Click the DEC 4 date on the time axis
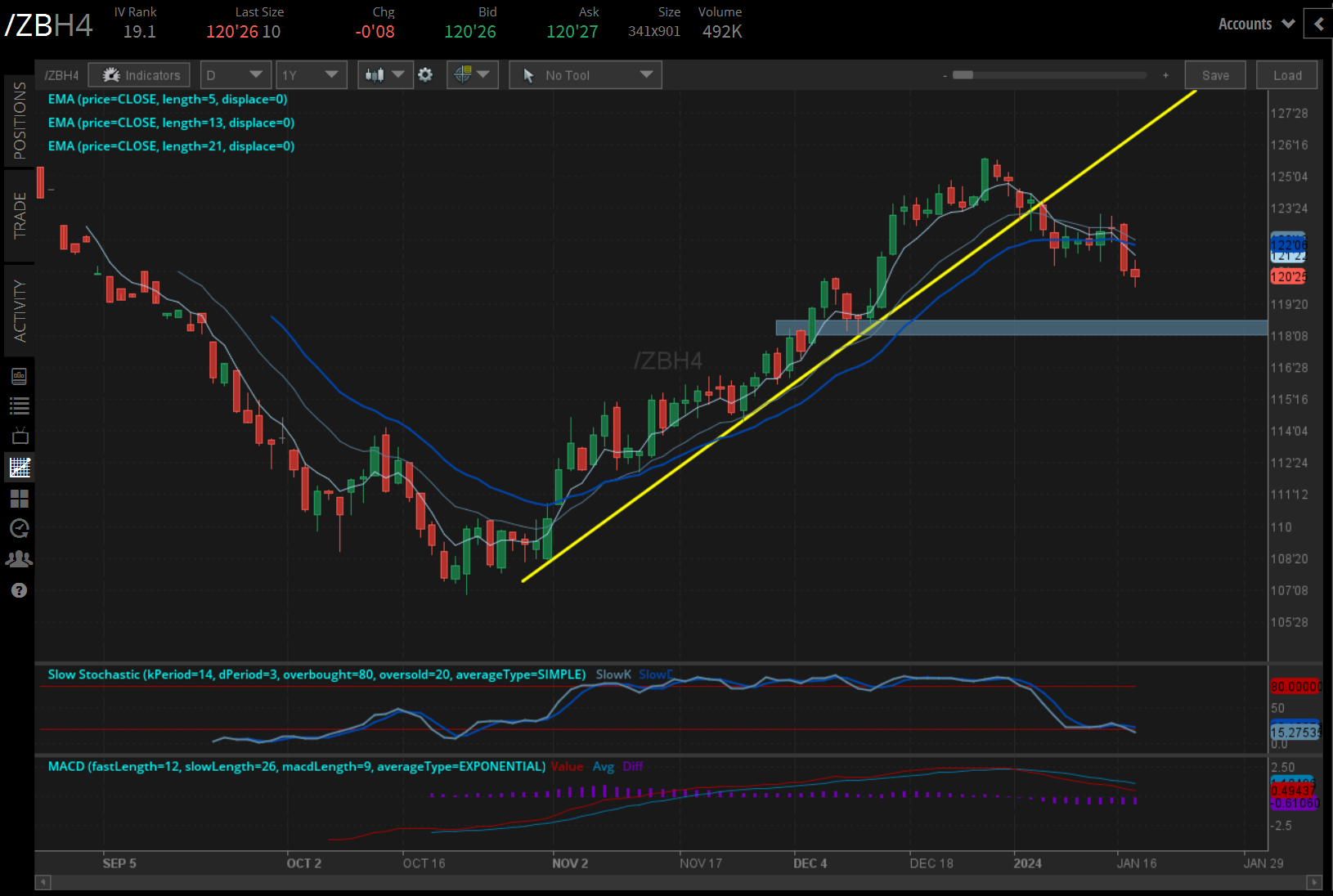1333x896 pixels. click(x=810, y=863)
